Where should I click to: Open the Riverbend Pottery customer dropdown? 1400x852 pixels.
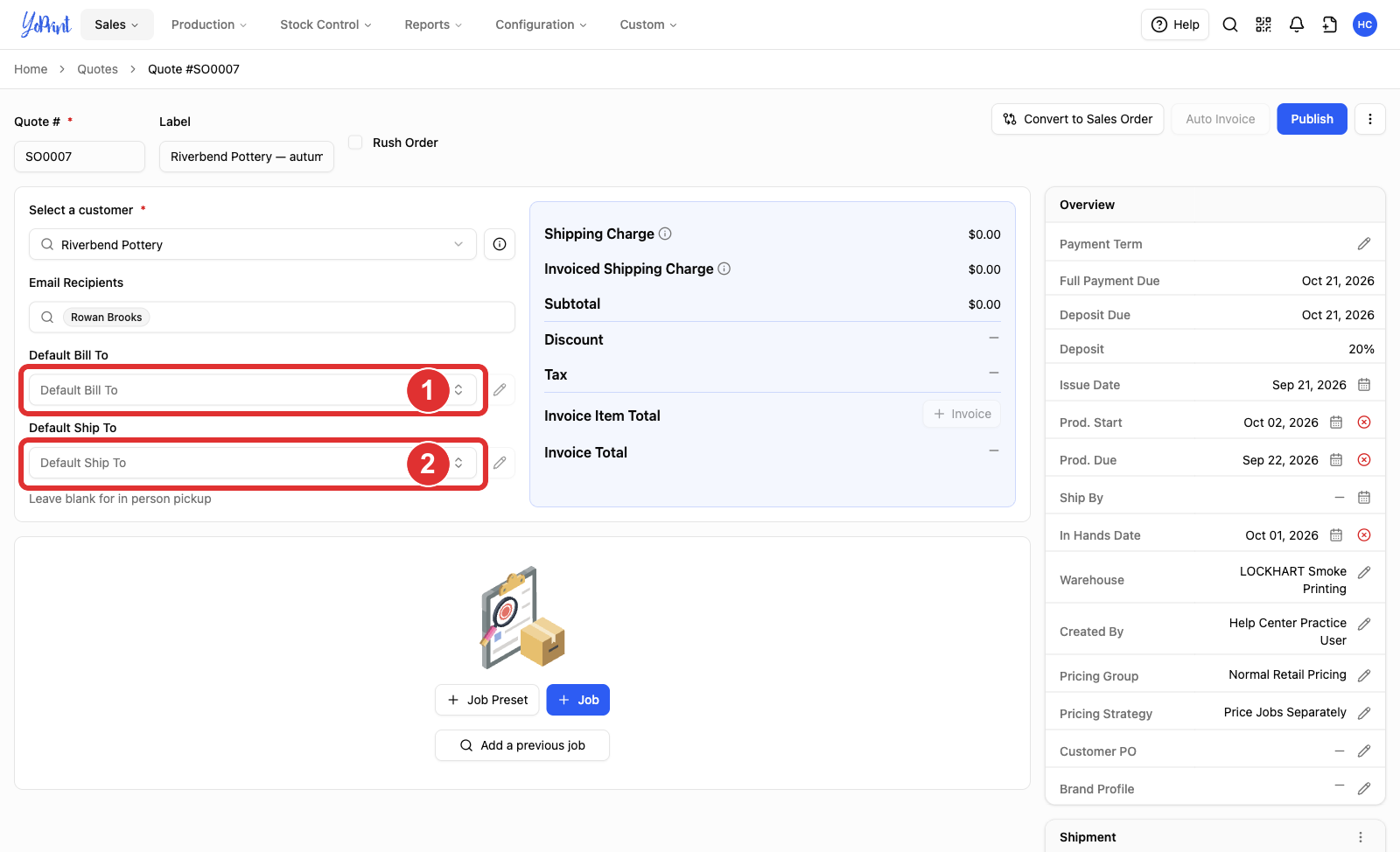point(253,244)
